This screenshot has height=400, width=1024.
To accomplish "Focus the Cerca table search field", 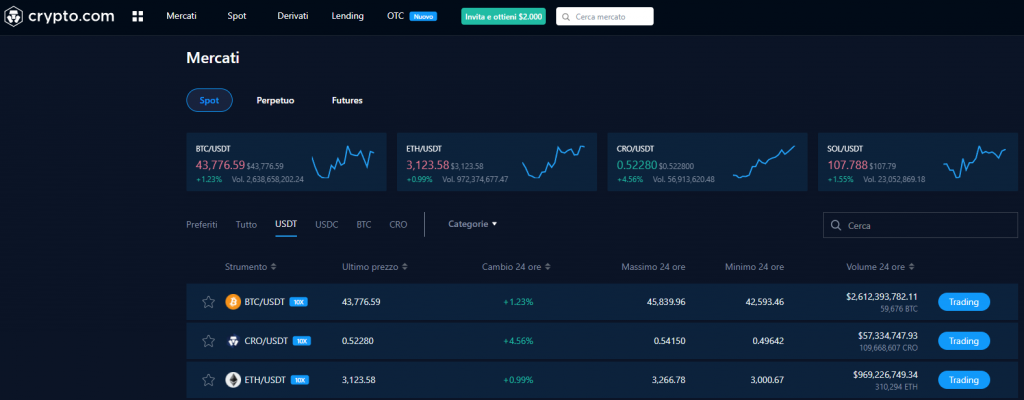I will click(920, 225).
